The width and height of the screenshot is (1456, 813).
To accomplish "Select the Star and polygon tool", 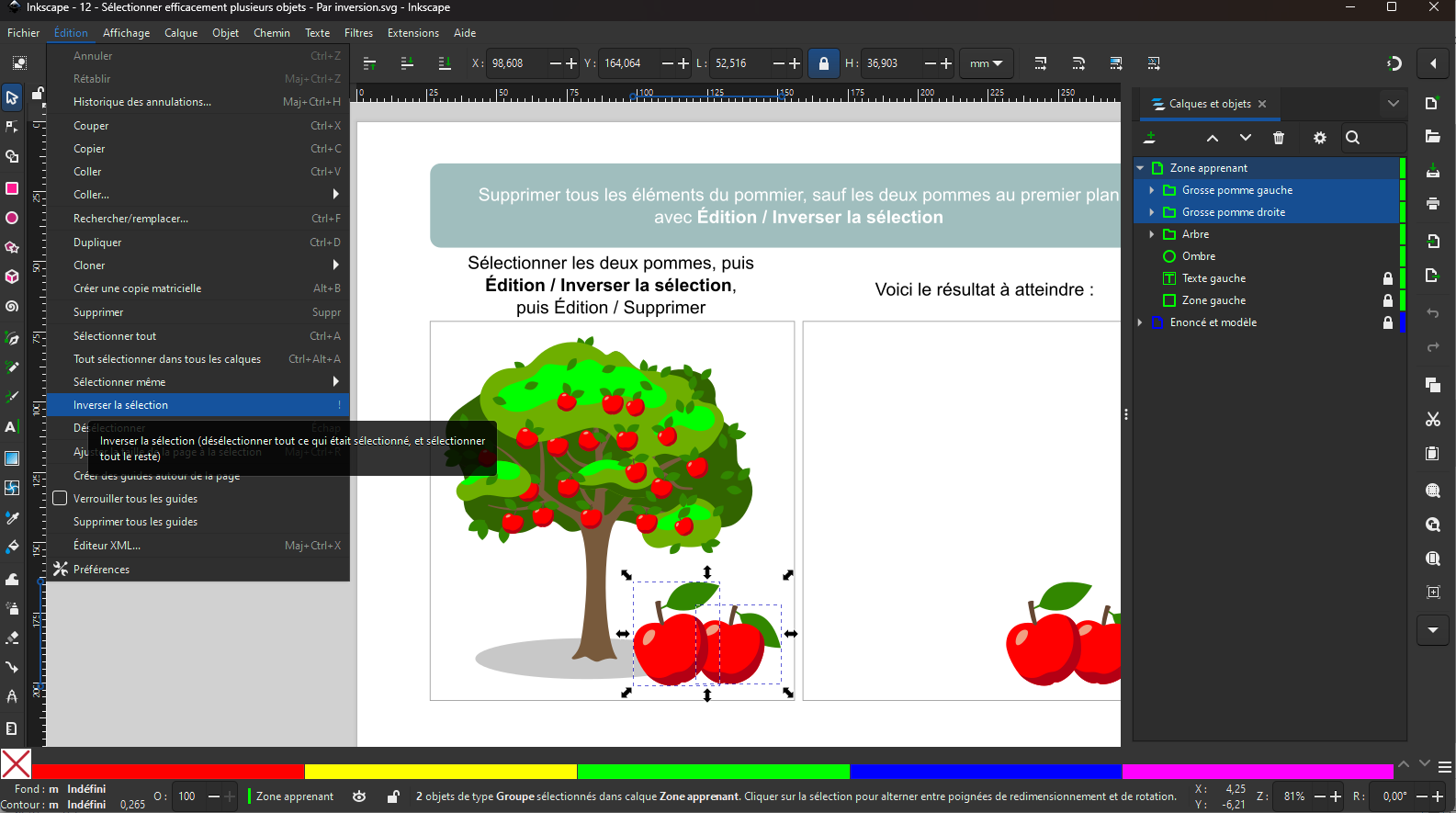I will click(x=12, y=247).
